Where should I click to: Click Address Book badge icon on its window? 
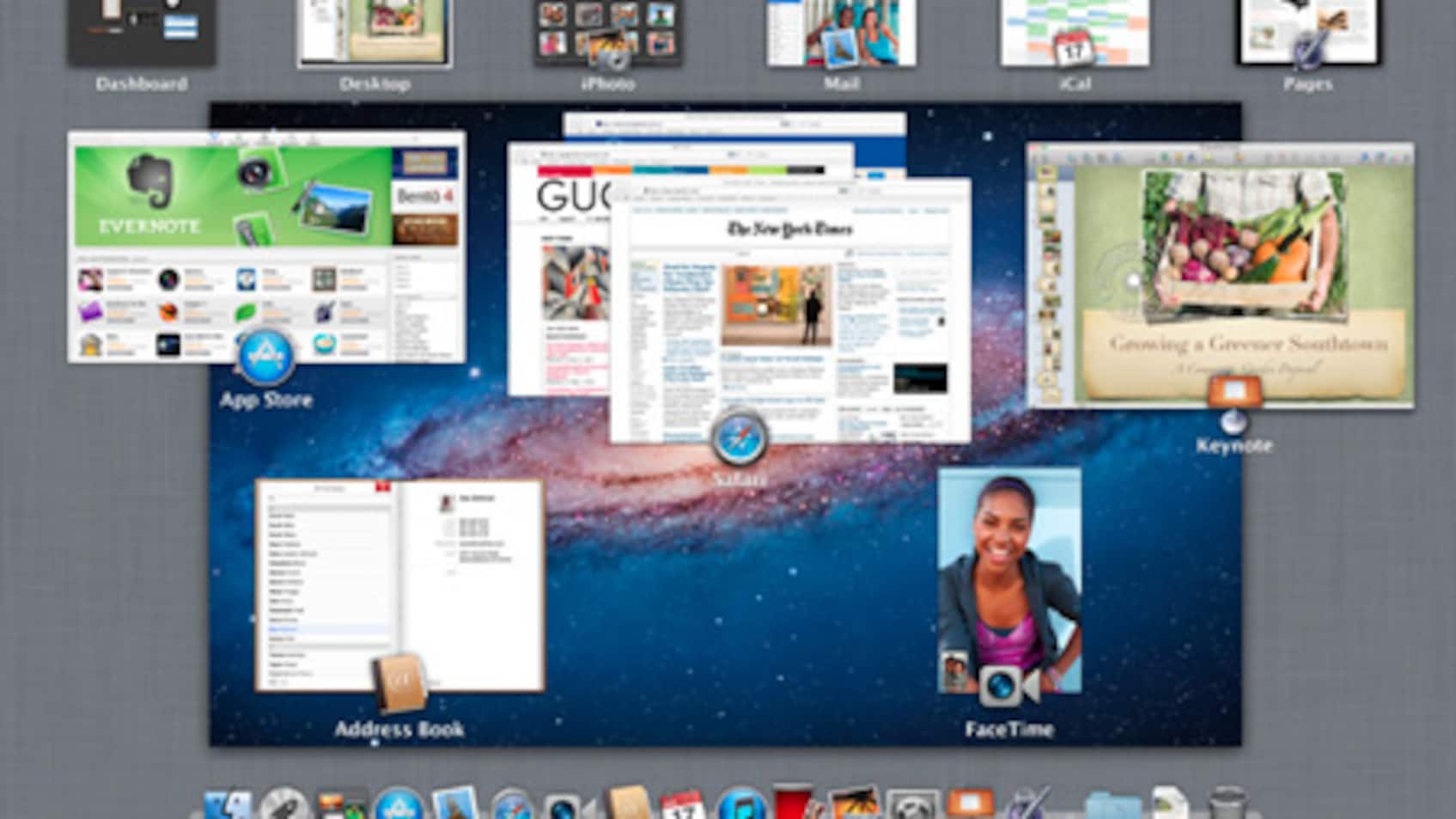pos(400,682)
